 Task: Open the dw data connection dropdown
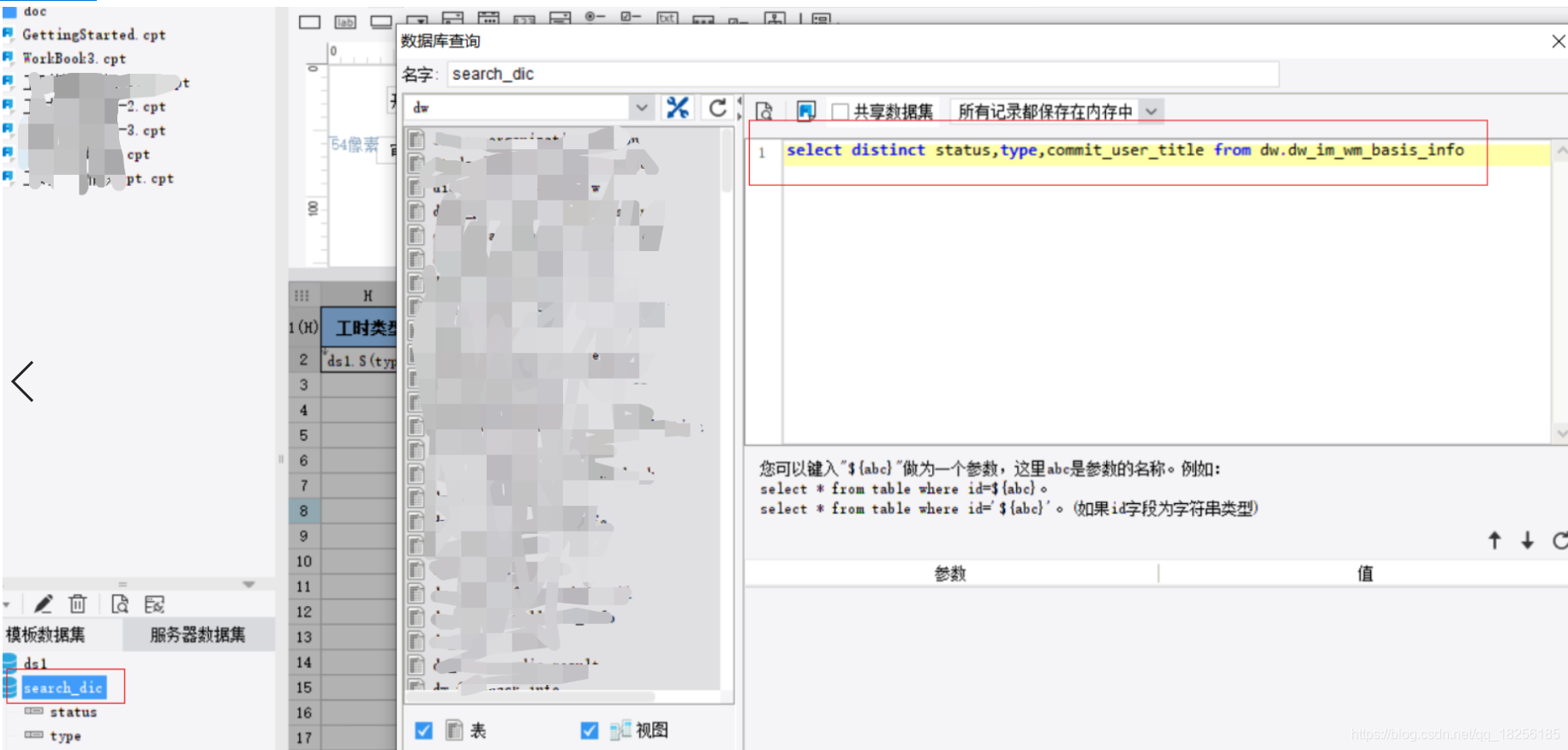click(642, 108)
